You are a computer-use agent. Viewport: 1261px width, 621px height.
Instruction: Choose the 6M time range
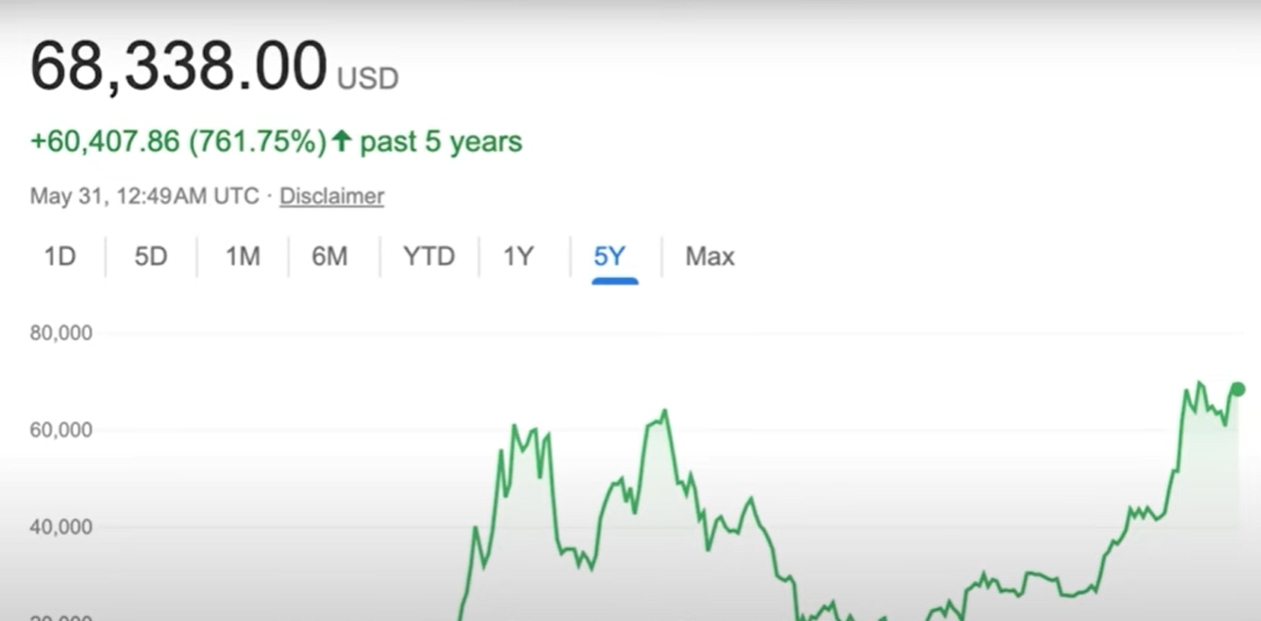[330, 257]
